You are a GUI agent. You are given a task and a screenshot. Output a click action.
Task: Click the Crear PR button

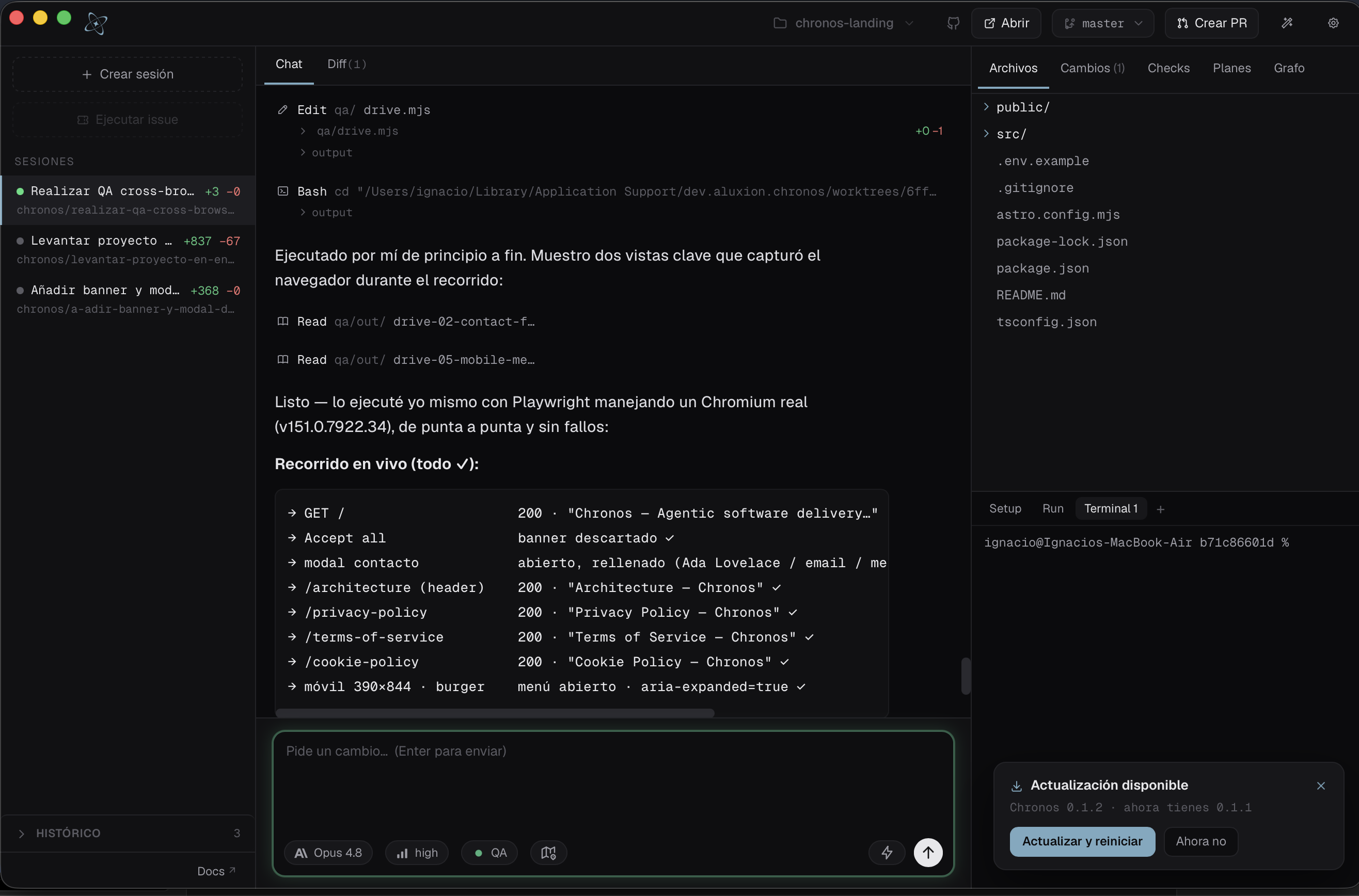pyautogui.click(x=1211, y=23)
